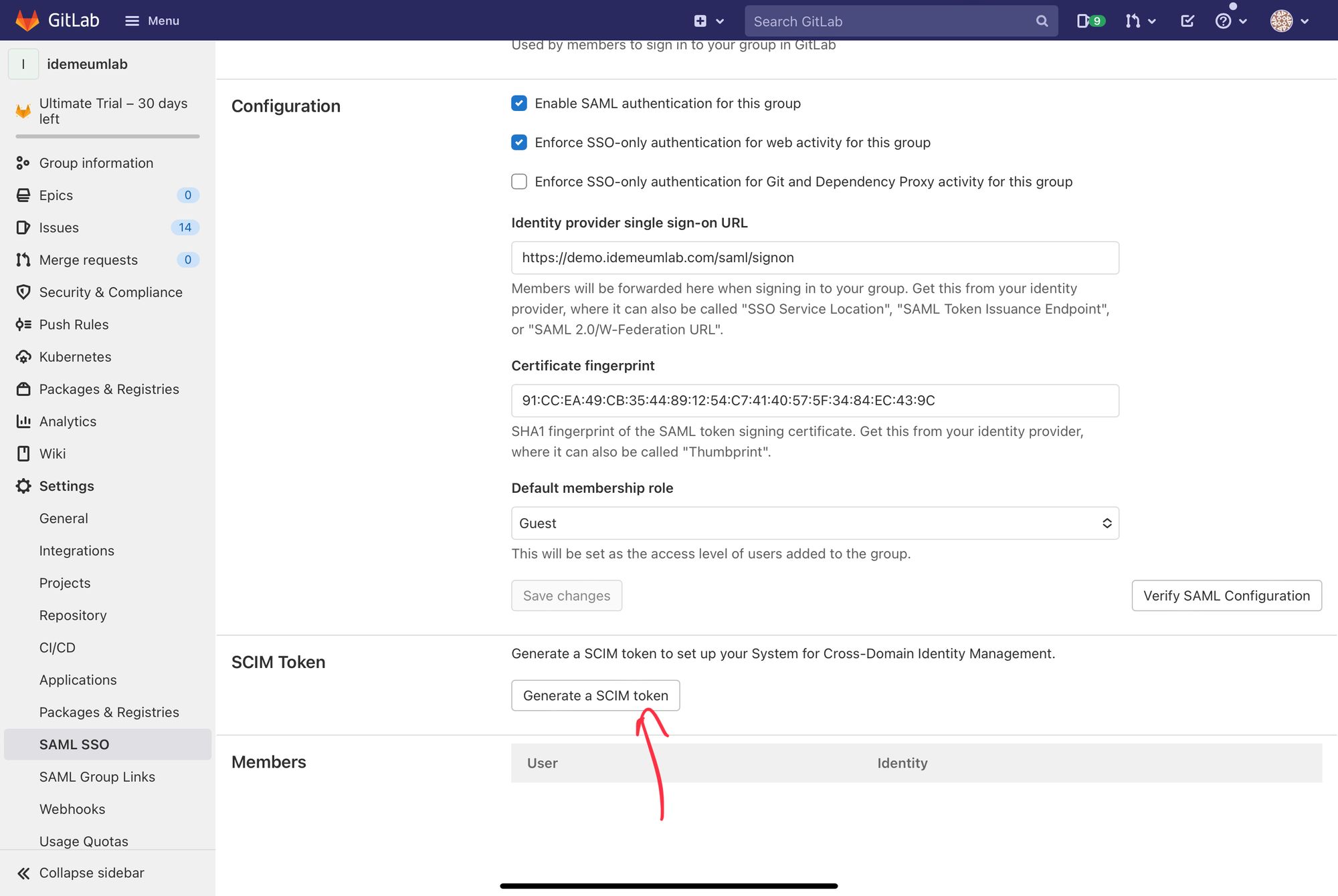
Task: Open Issues with 14 count
Action: 107,227
